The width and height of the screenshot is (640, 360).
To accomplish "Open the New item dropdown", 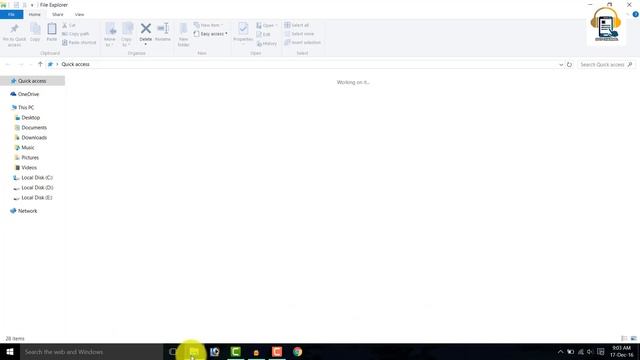I will click(x=209, y=25).
